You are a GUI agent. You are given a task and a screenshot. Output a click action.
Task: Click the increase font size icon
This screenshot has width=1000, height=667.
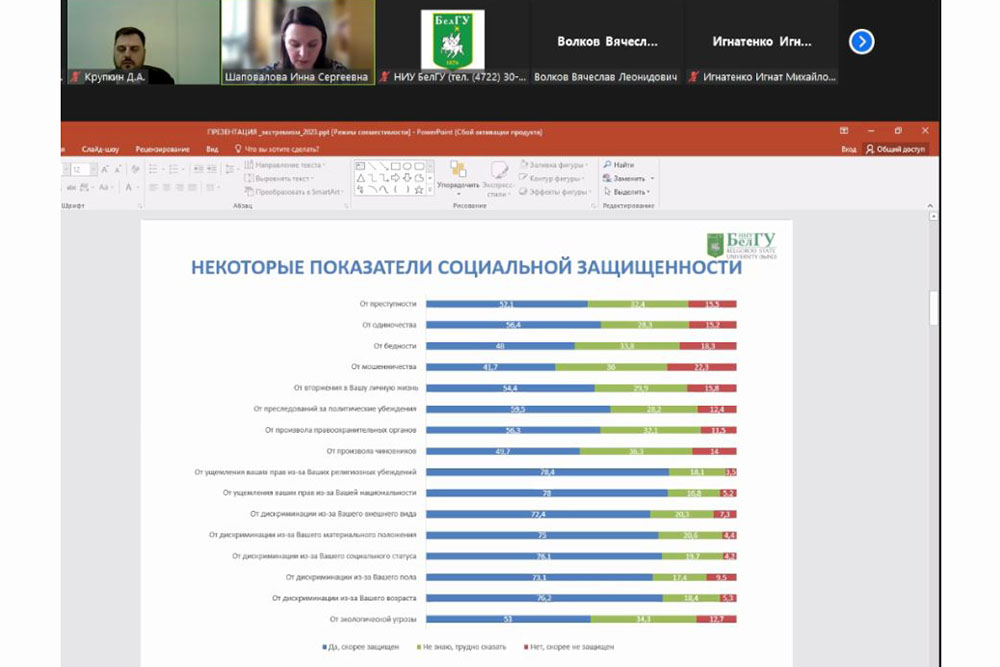click(105, 170)
